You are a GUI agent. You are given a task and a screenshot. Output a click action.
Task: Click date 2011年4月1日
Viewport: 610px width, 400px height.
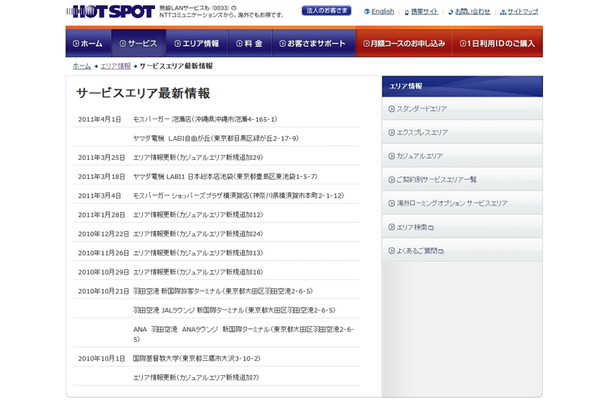100,119
